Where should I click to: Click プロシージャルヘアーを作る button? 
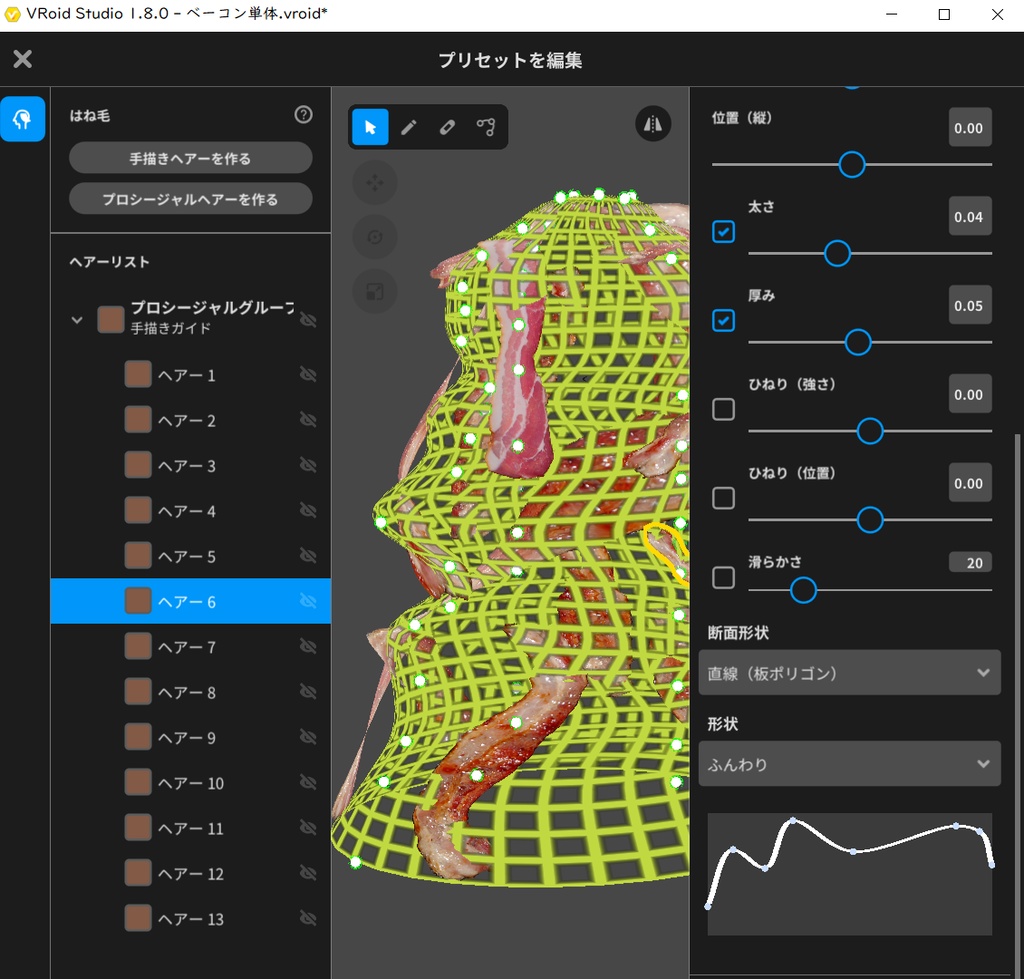pos(190,198)
